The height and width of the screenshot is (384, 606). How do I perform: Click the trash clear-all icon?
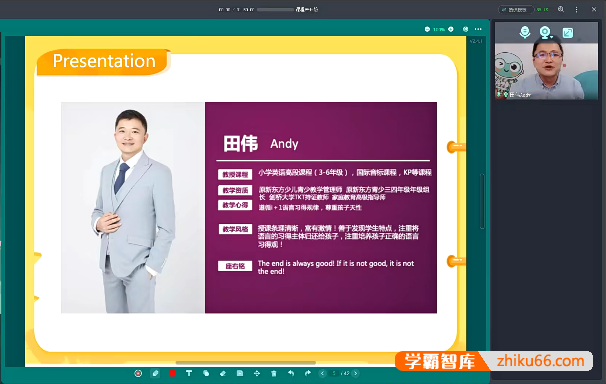pyautogui.click(x=274, y=373)
